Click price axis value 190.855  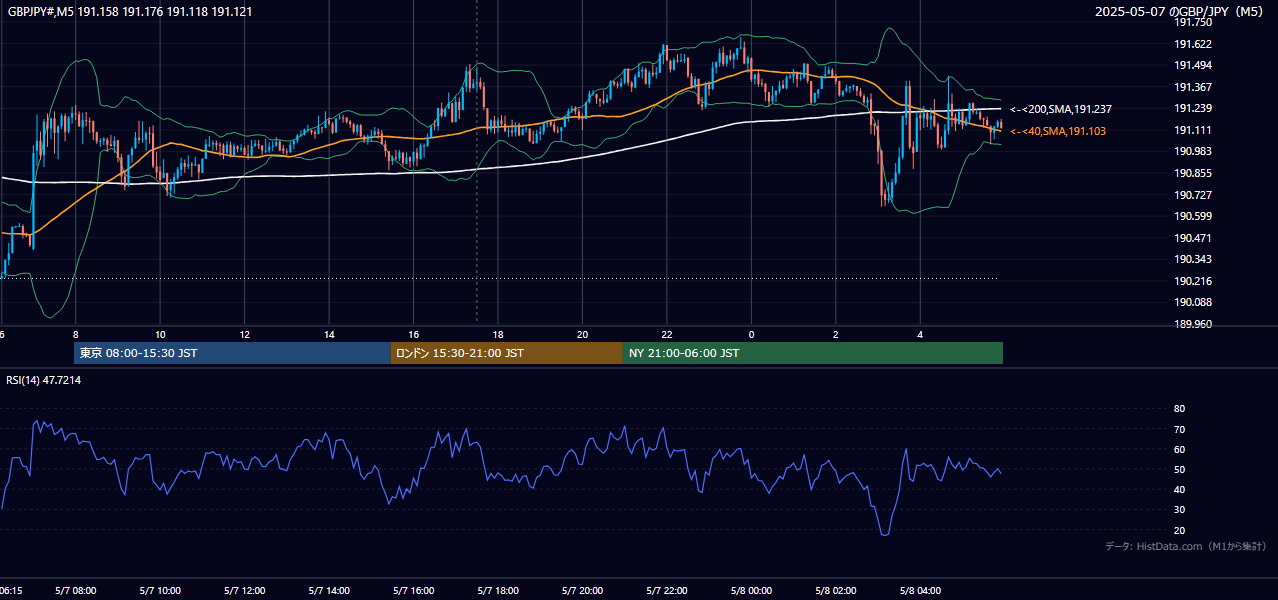click(1192, 173)
